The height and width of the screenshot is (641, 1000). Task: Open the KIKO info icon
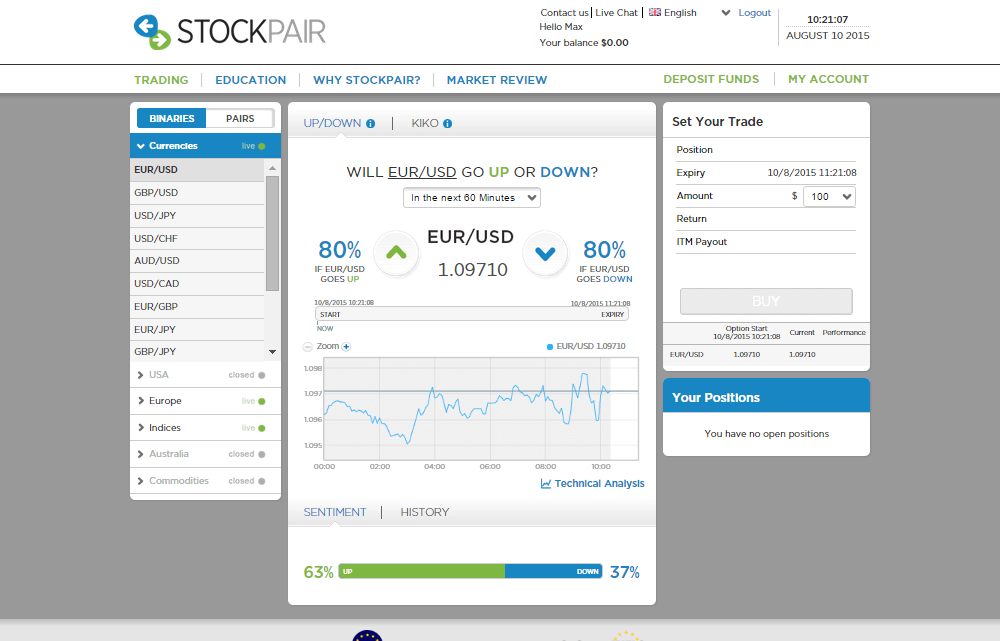(x=448, y=124)
